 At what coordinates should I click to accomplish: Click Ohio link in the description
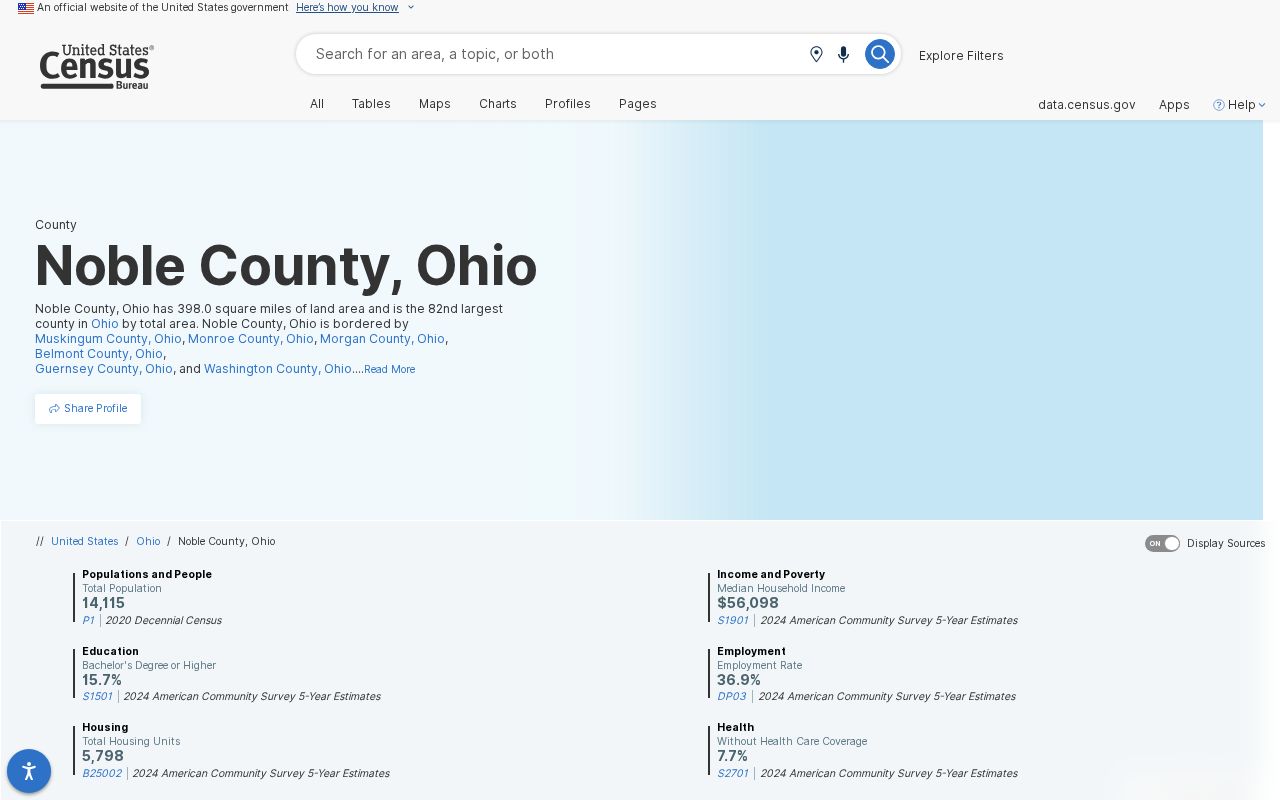pos(105,324)
